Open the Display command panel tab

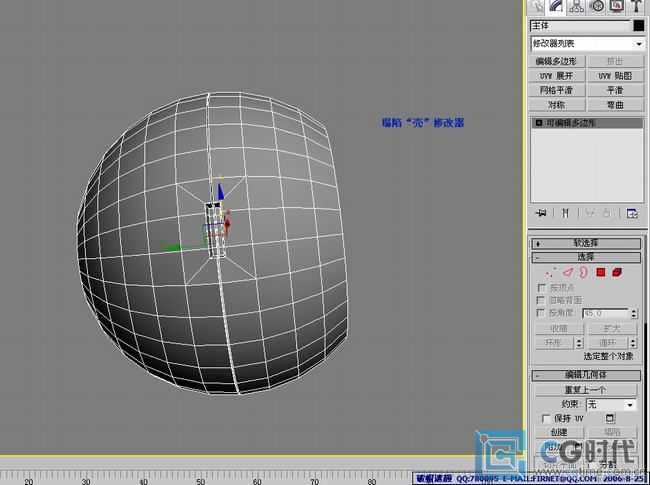(x=617, y=6)
